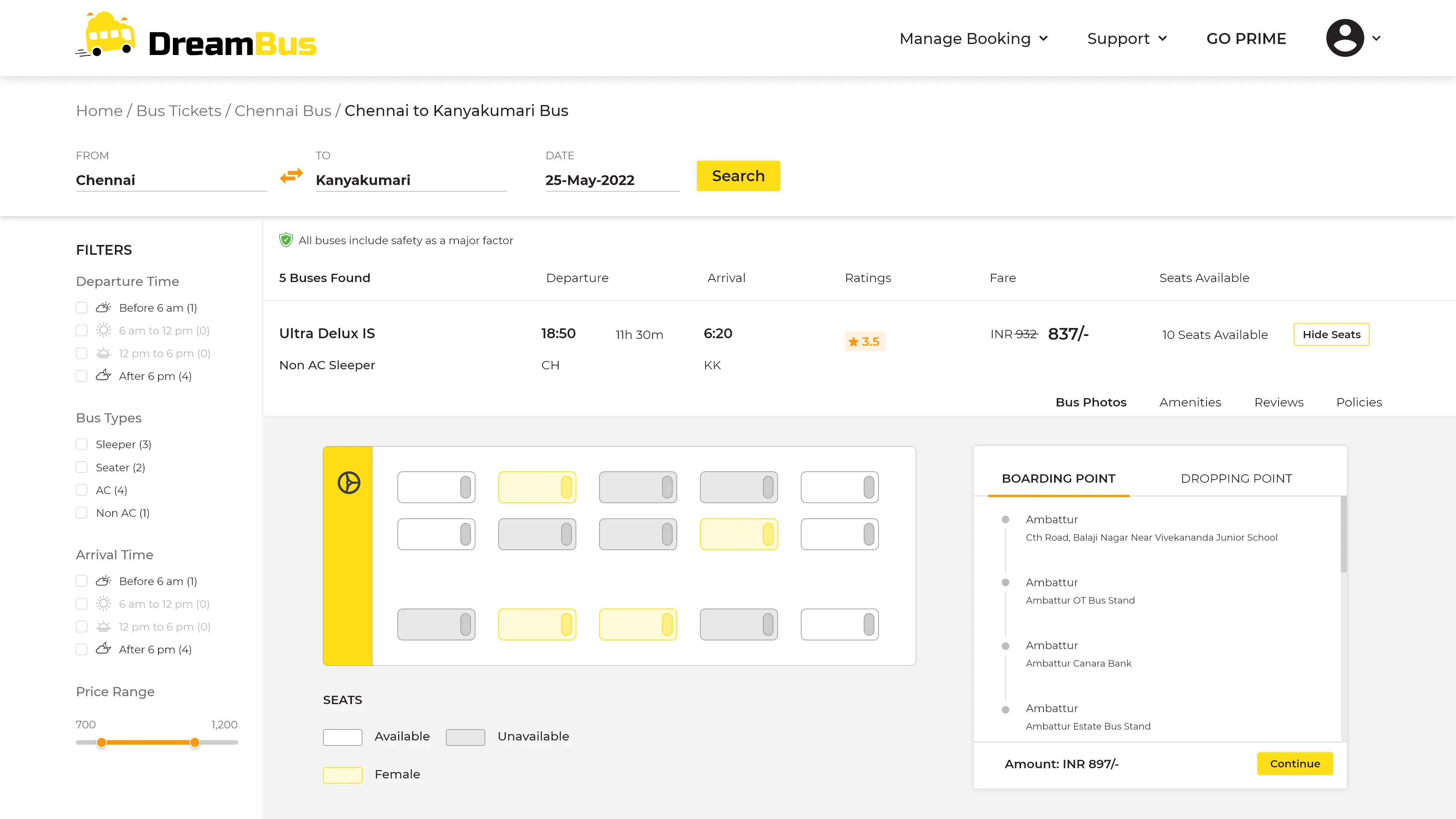Tick the After 6 pm arrival filter
This screenshot has width=1456, height=819.
pyautogui.click(x=82, y=650)
